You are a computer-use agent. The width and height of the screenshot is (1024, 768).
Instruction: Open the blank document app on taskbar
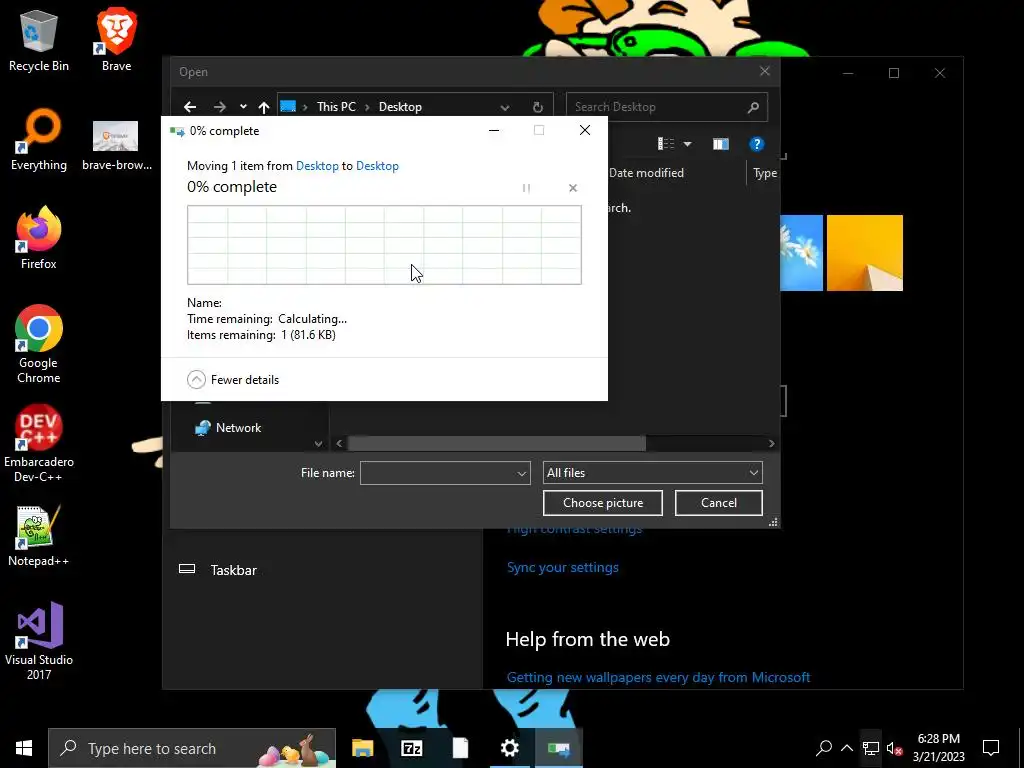coord(460,748)
